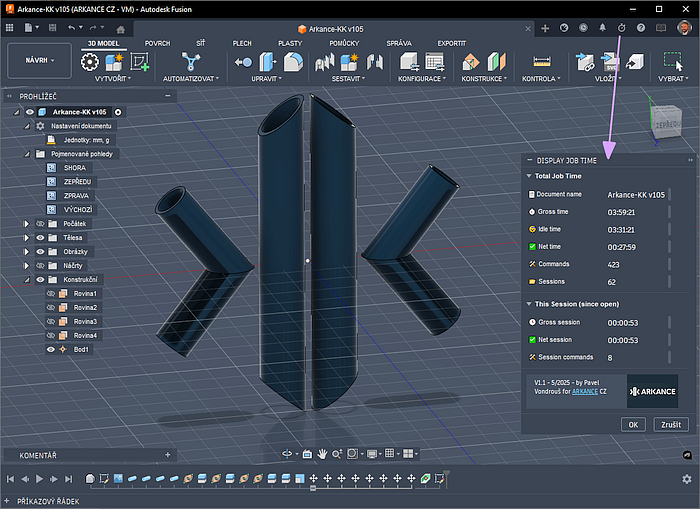Screen dimensions: 700x509
Task: Jump to timeline end
Action: 68,479
